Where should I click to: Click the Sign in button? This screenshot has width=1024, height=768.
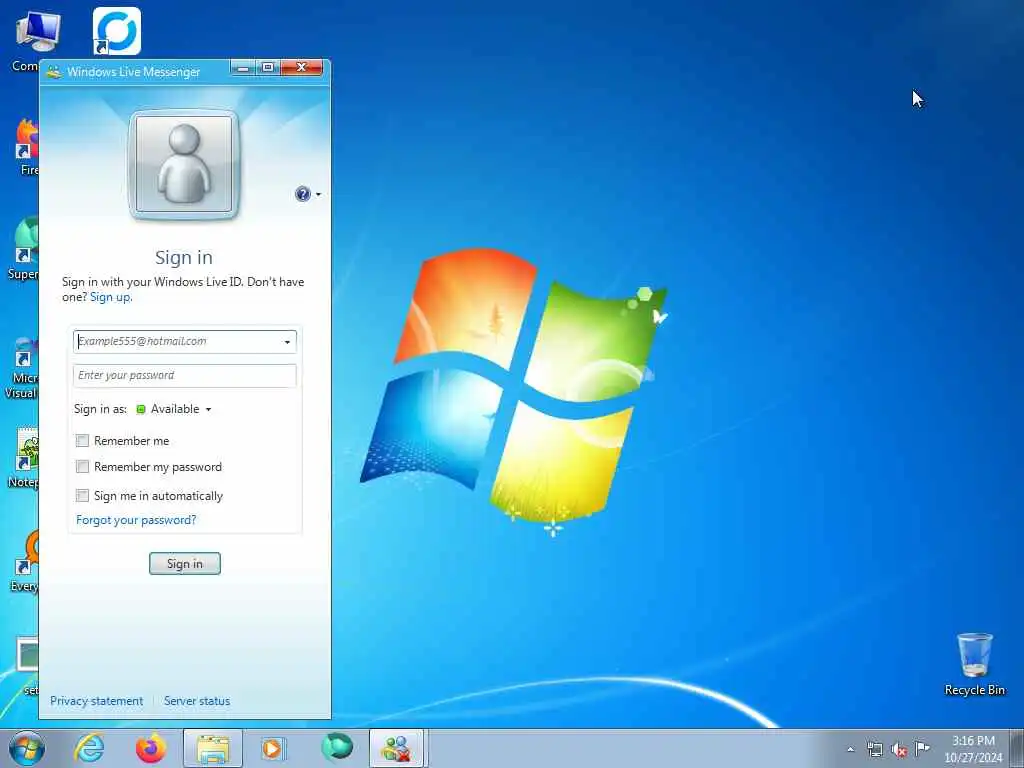tap(185, 564)
